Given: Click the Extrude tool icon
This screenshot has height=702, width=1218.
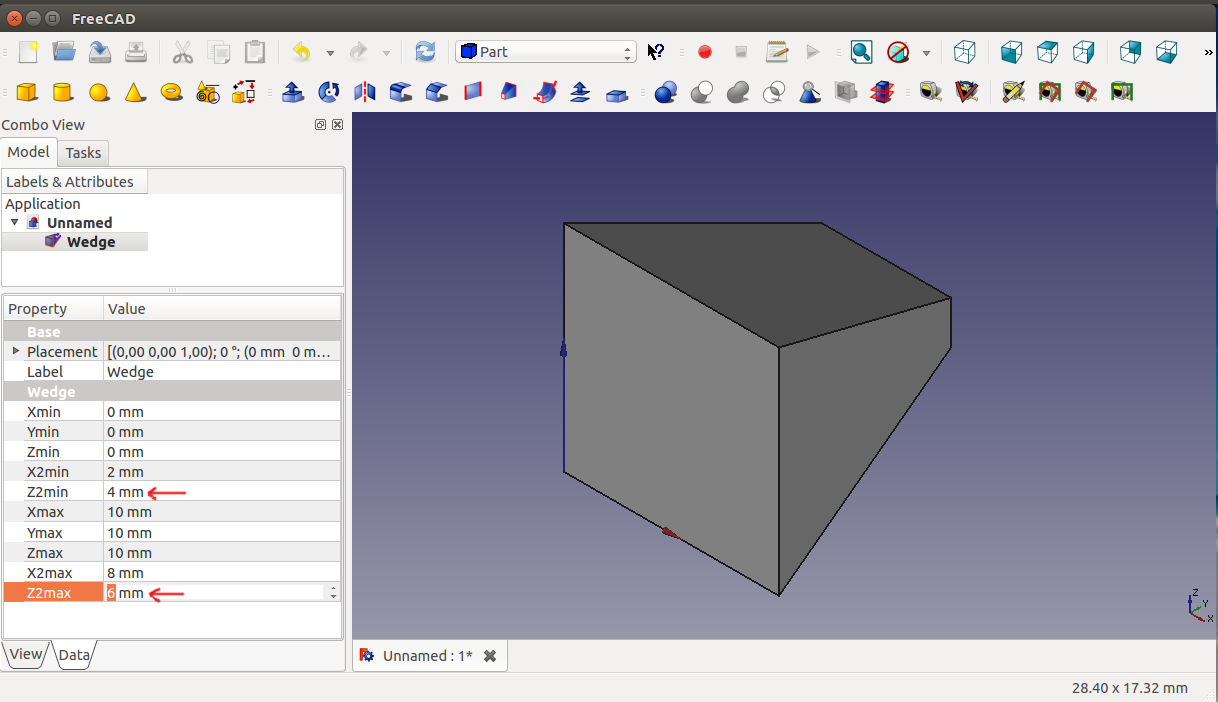Looking at the screenshot, I should (293, 92).
